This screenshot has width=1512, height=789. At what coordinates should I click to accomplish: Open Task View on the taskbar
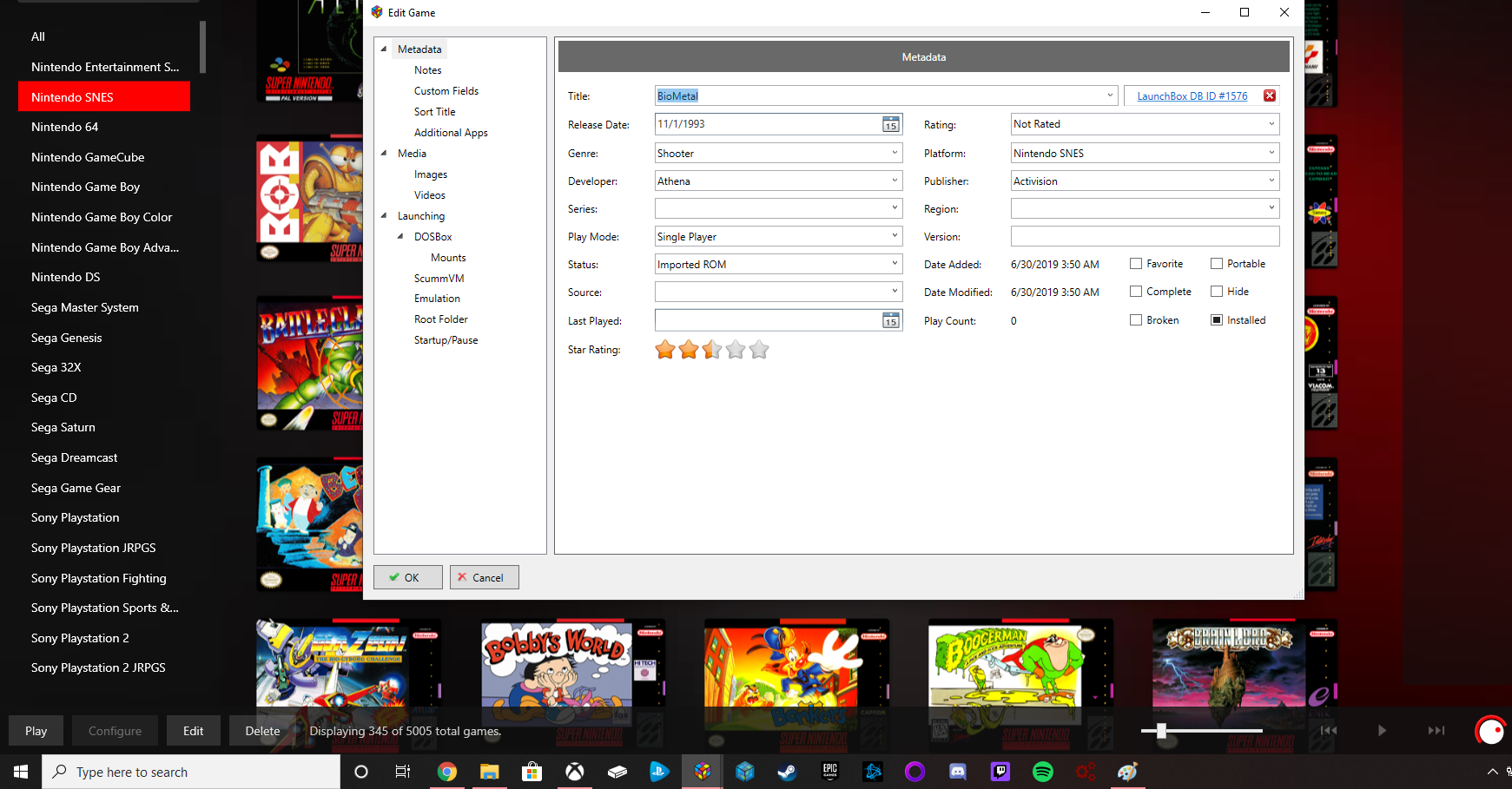pos(402,772)
